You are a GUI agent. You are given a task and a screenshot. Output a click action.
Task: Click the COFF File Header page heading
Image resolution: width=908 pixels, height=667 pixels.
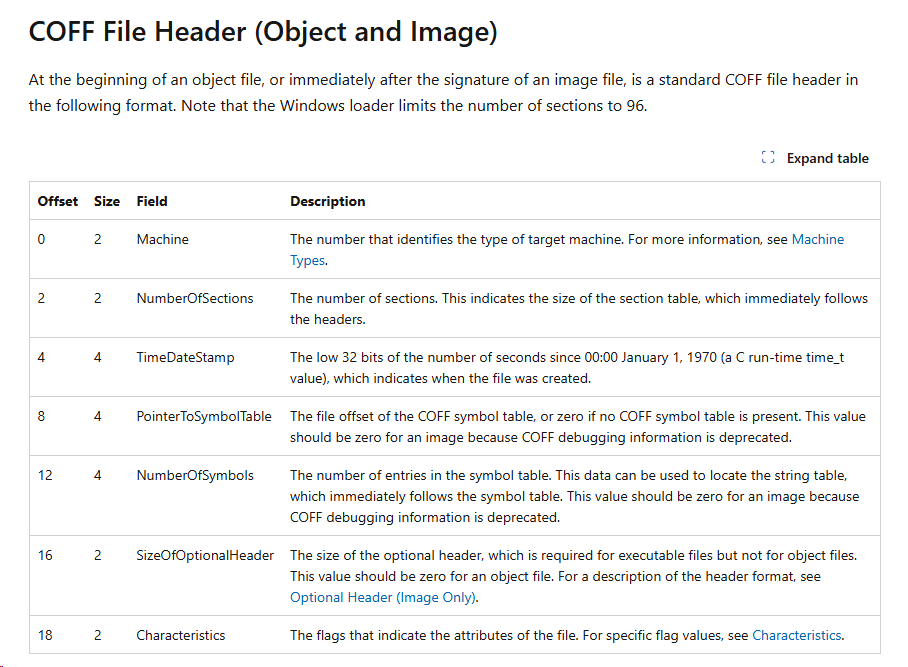pos(263,32)
